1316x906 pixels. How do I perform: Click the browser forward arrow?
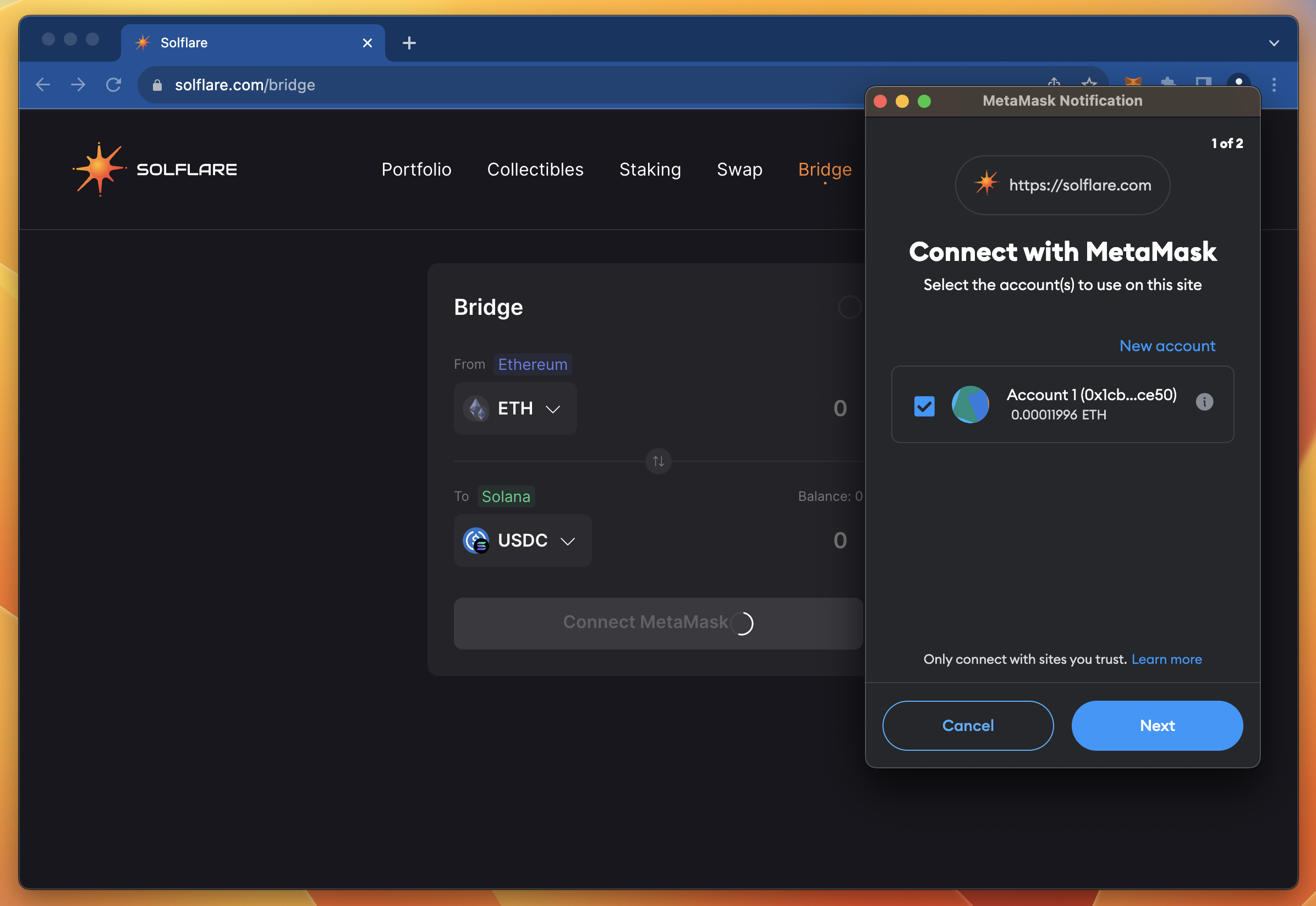[x=78, y=85]
